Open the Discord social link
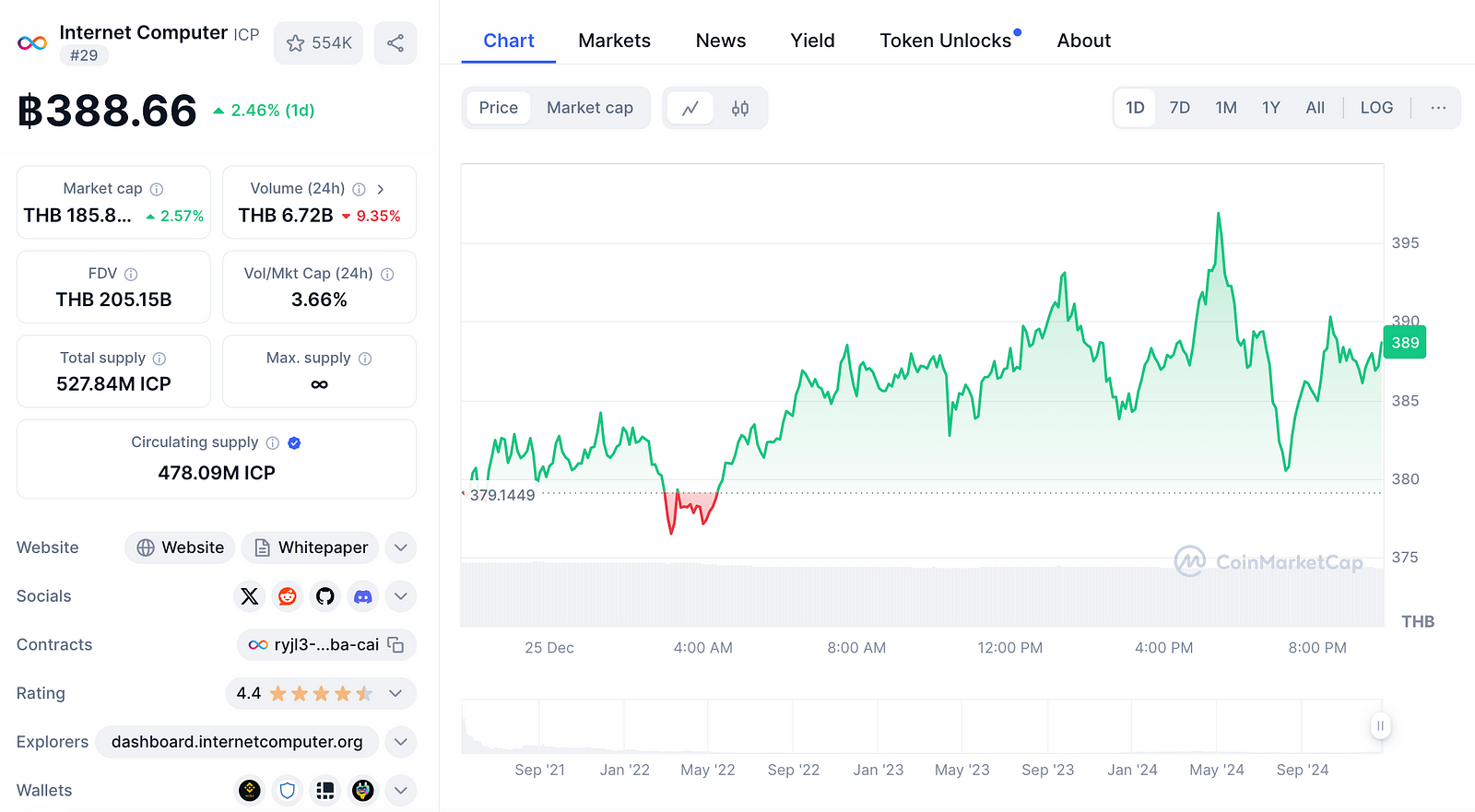 click(363, 596)
